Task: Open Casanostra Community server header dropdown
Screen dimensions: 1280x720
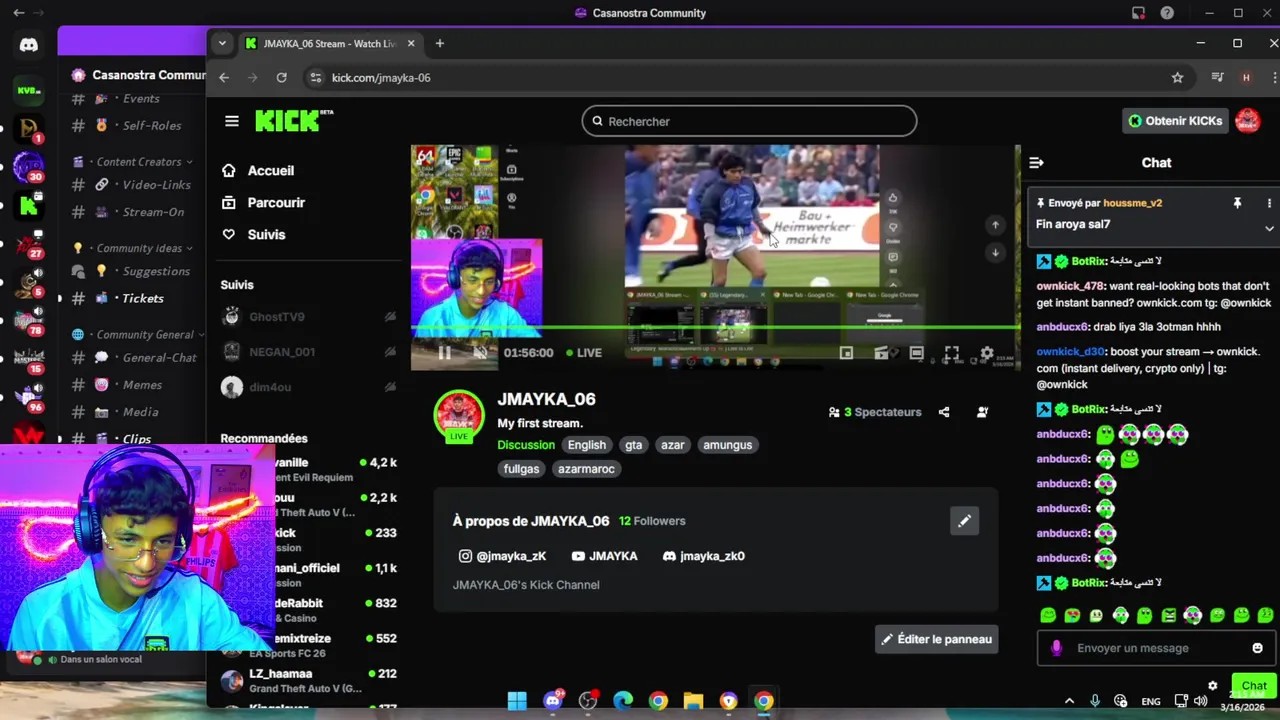Action: pos(137,75)
